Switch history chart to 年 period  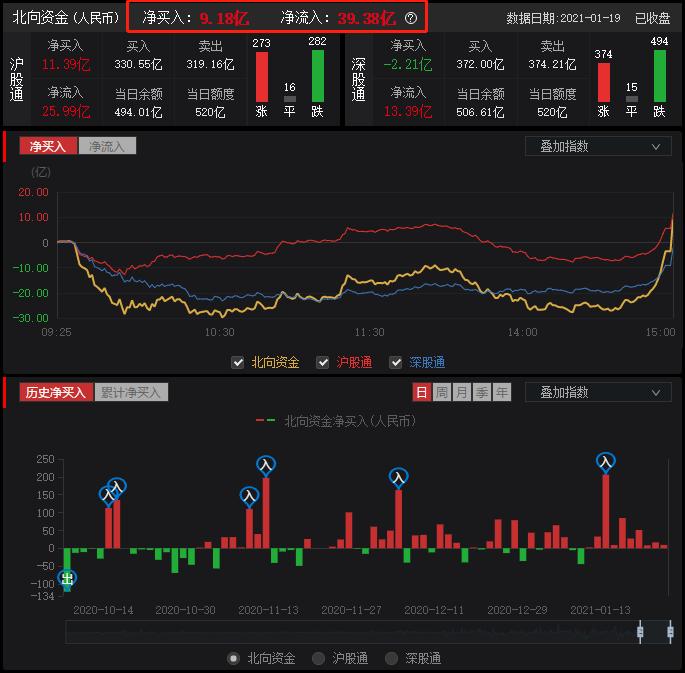(x=502, y=392)
